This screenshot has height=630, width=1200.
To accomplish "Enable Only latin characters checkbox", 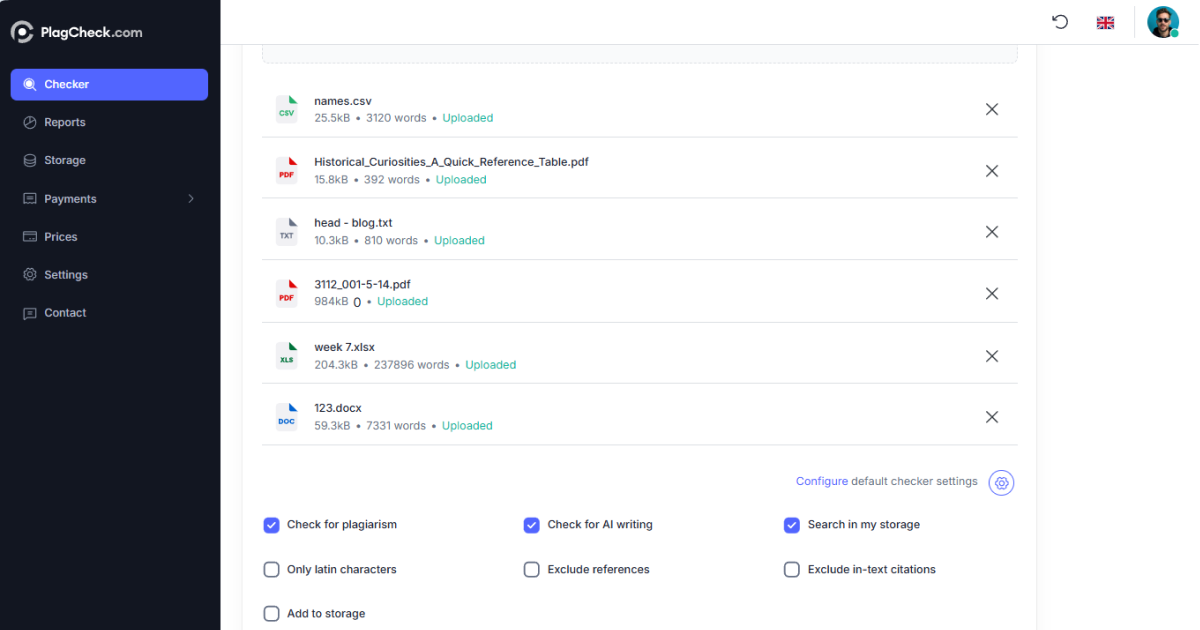I will (x=271, y=570).
